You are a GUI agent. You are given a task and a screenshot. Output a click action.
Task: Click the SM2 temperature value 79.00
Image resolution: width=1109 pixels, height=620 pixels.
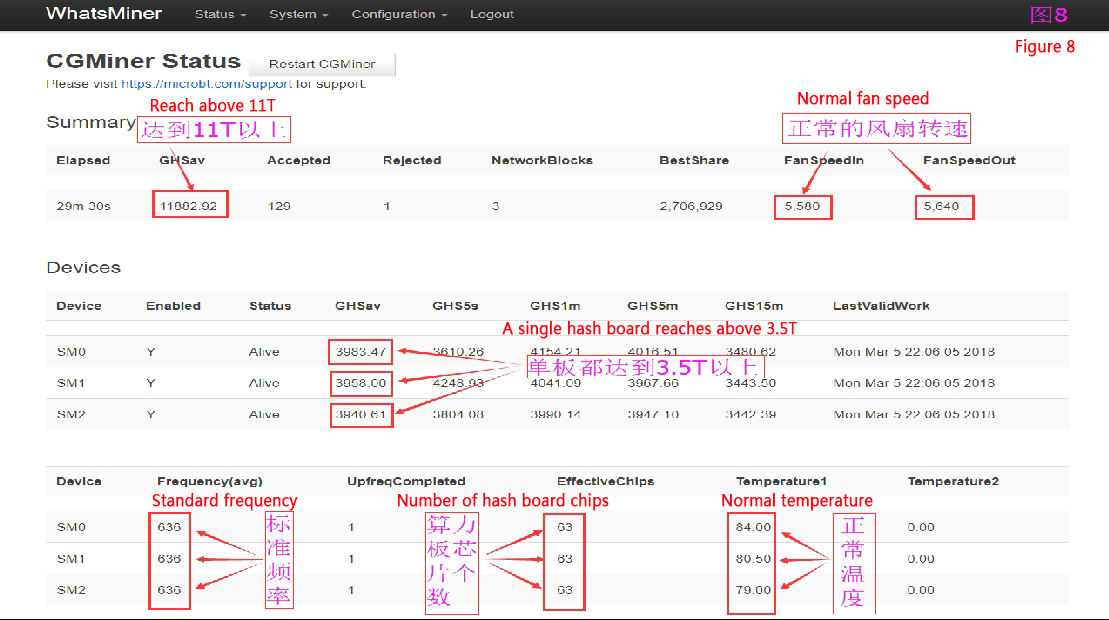pos(753,590)
